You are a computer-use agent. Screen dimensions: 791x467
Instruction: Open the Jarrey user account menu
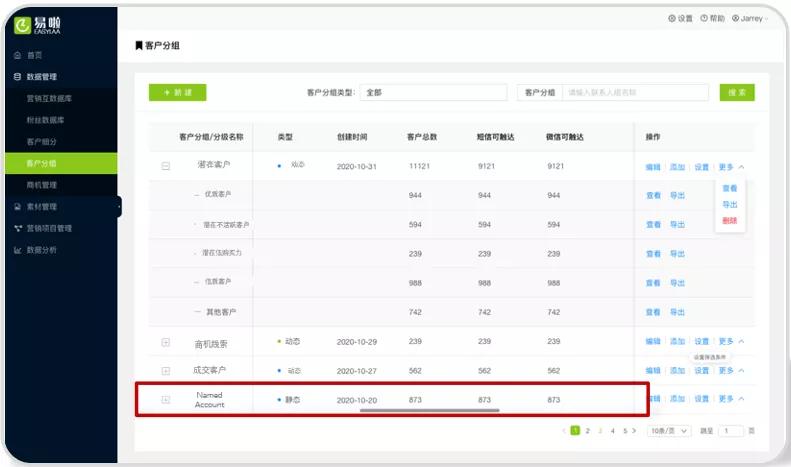click(x=750, y=18)
